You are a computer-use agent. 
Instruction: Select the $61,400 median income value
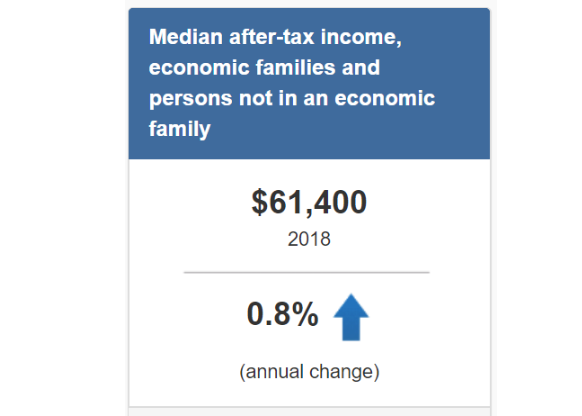pos(309,203)
